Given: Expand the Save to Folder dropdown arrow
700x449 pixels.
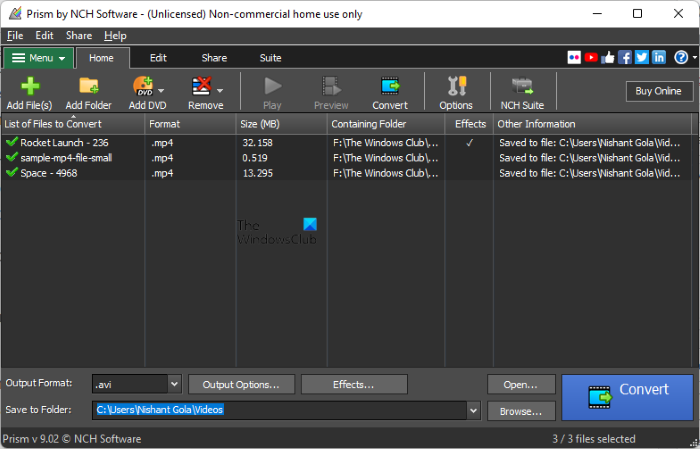Looking at the screenshot, I should 474,410.
